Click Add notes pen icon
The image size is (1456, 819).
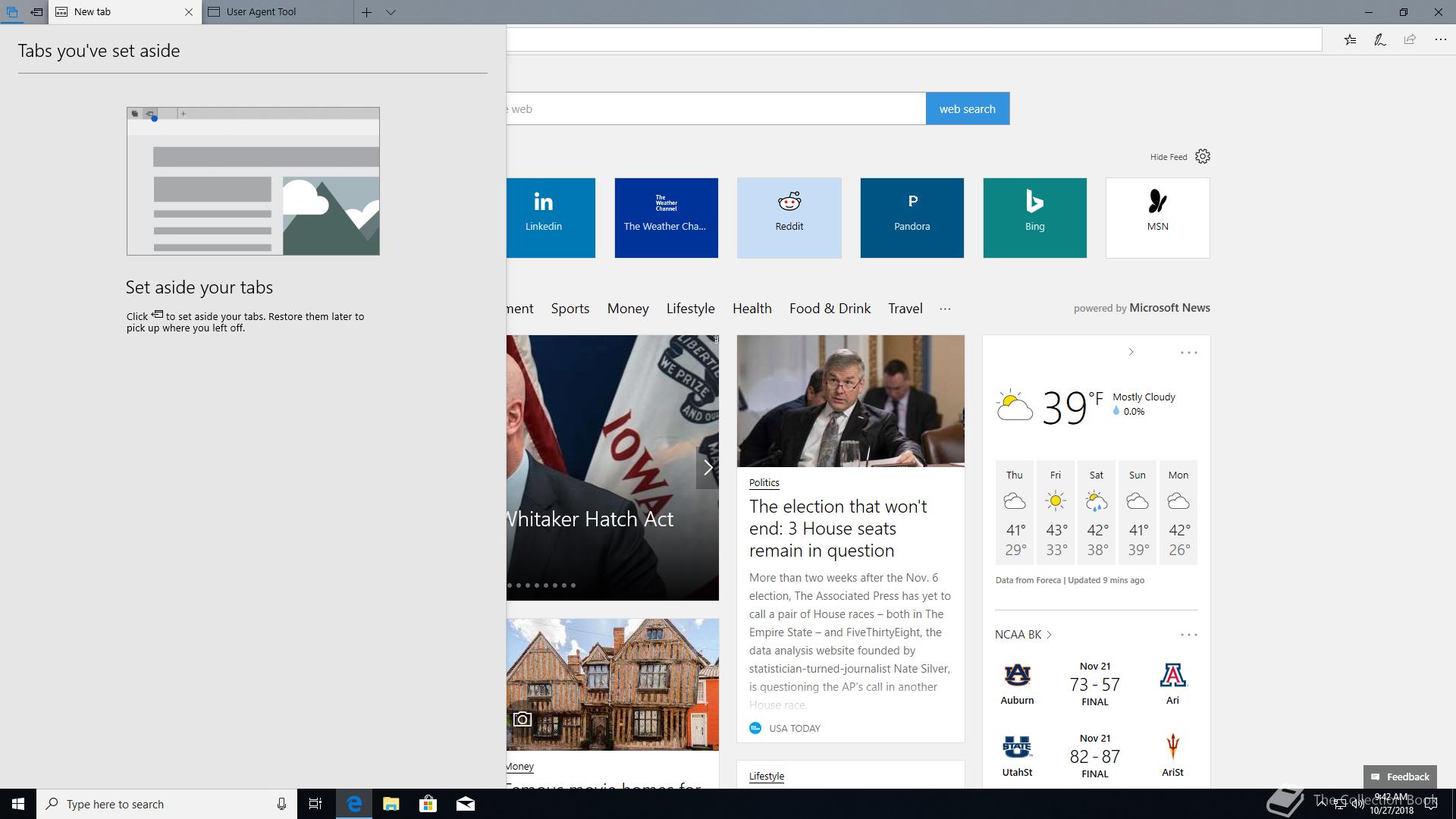coord(1380,39)
